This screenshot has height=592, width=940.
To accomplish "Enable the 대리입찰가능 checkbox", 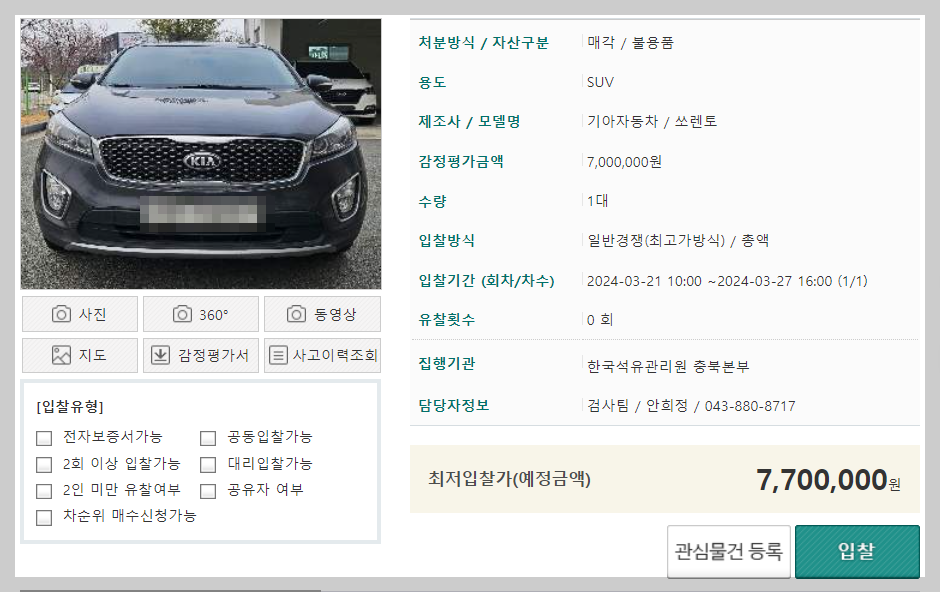I will (207, 464).
